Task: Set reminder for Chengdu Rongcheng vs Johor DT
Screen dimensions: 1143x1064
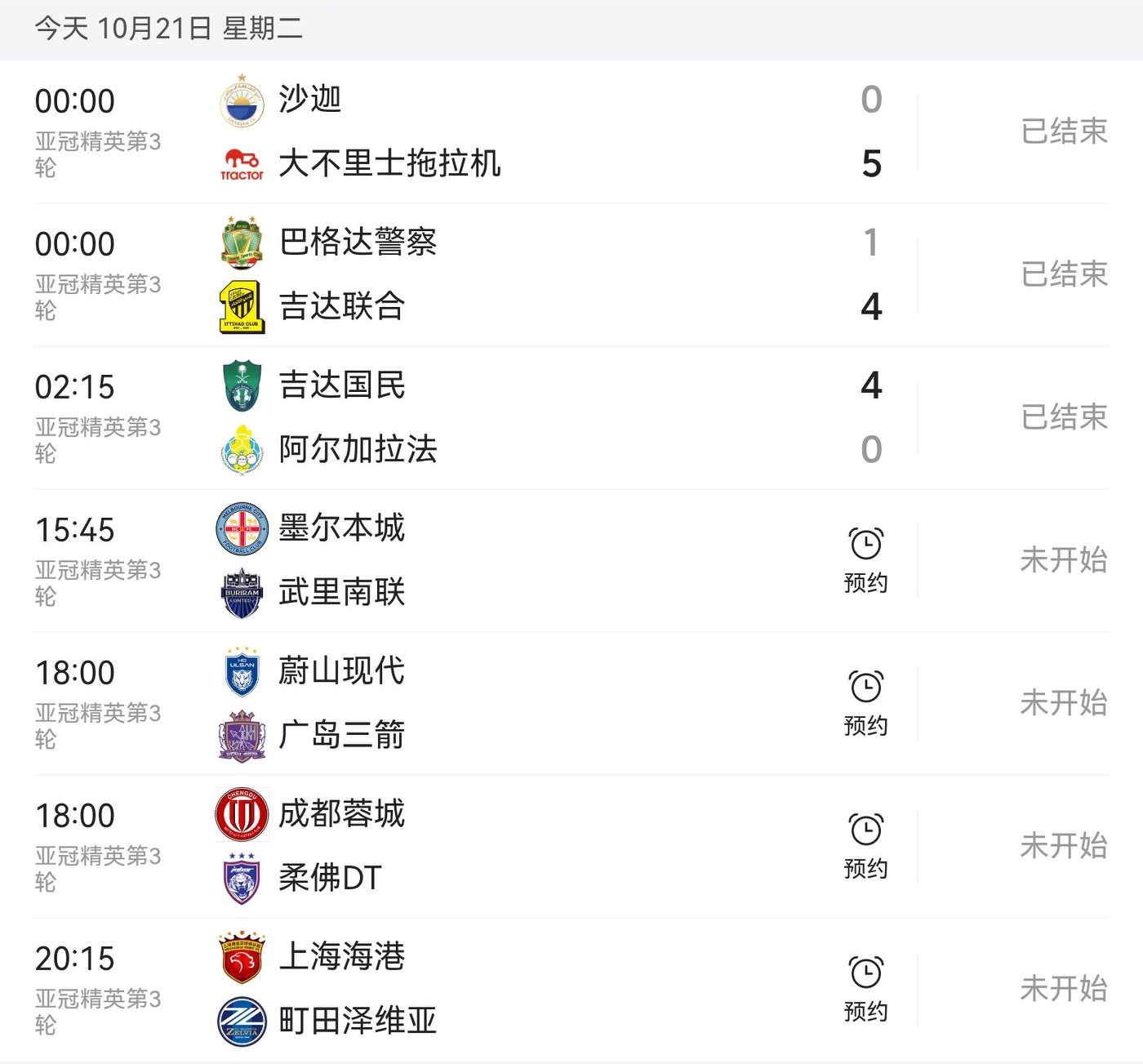Action: coord(865,845)
